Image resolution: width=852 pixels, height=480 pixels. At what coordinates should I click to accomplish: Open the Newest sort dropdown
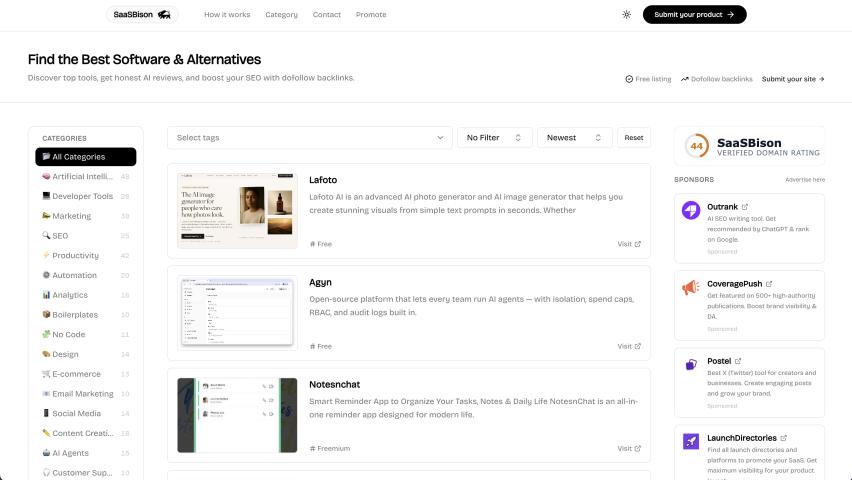pos(575,138)
